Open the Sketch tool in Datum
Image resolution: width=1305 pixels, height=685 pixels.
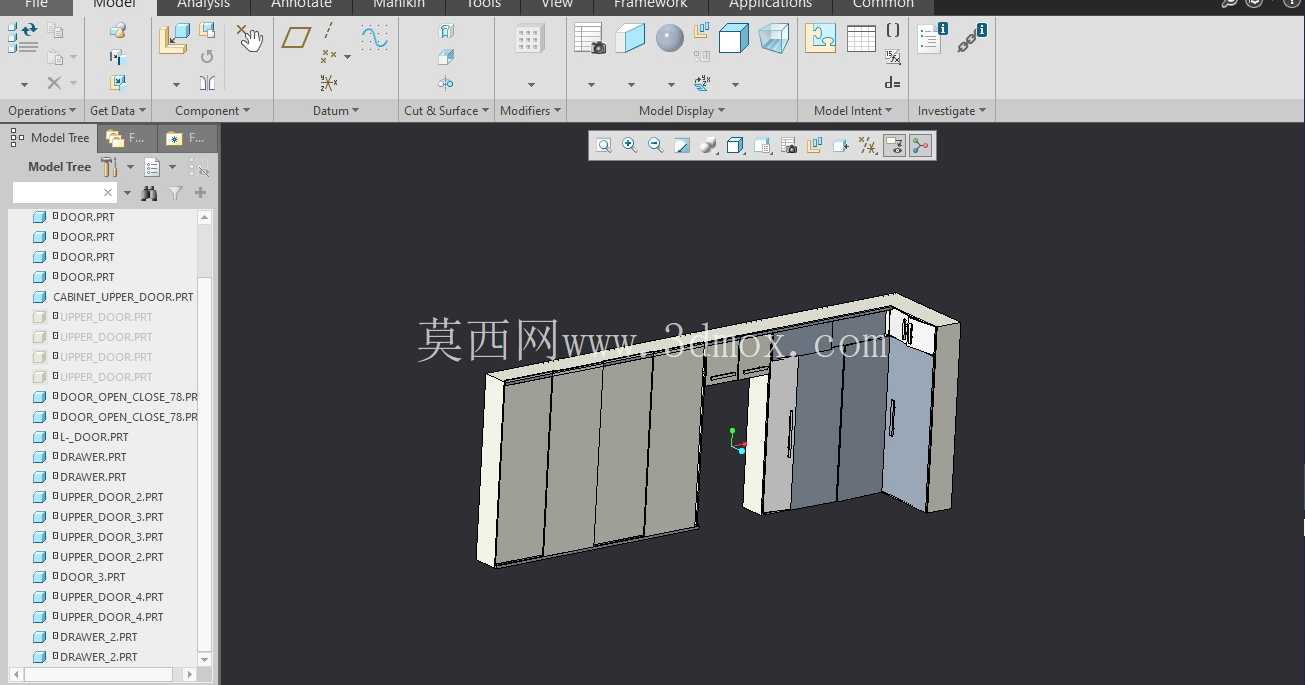(x=374, y=38)
